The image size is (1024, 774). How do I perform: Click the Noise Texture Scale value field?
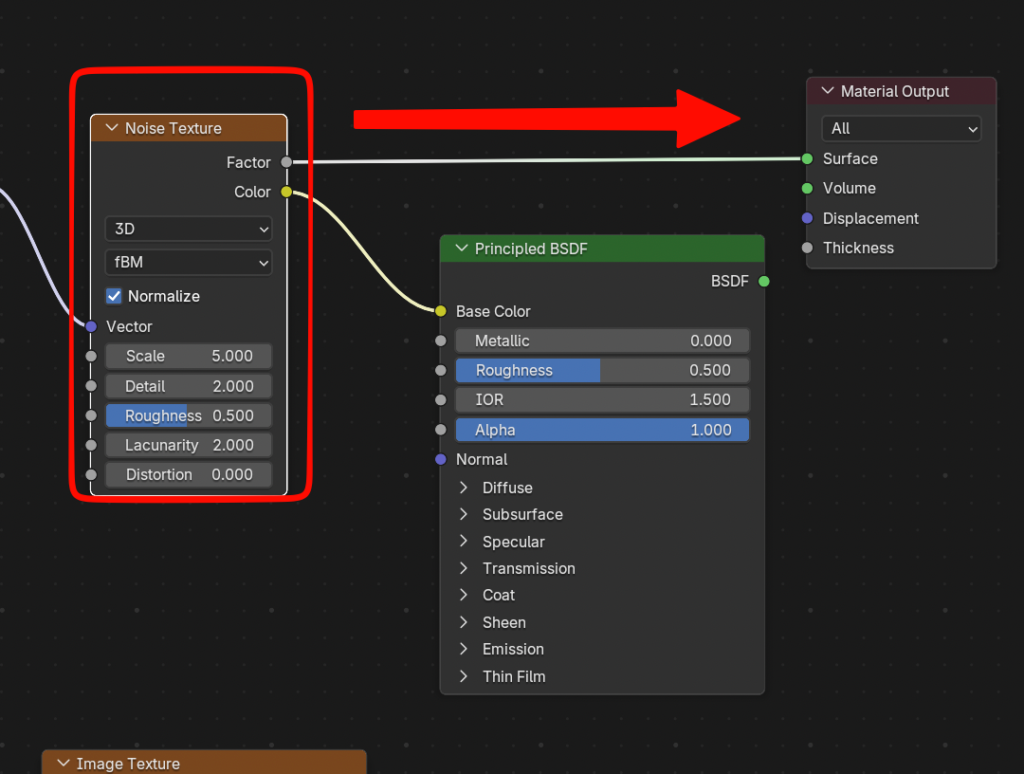coord(188,356)
